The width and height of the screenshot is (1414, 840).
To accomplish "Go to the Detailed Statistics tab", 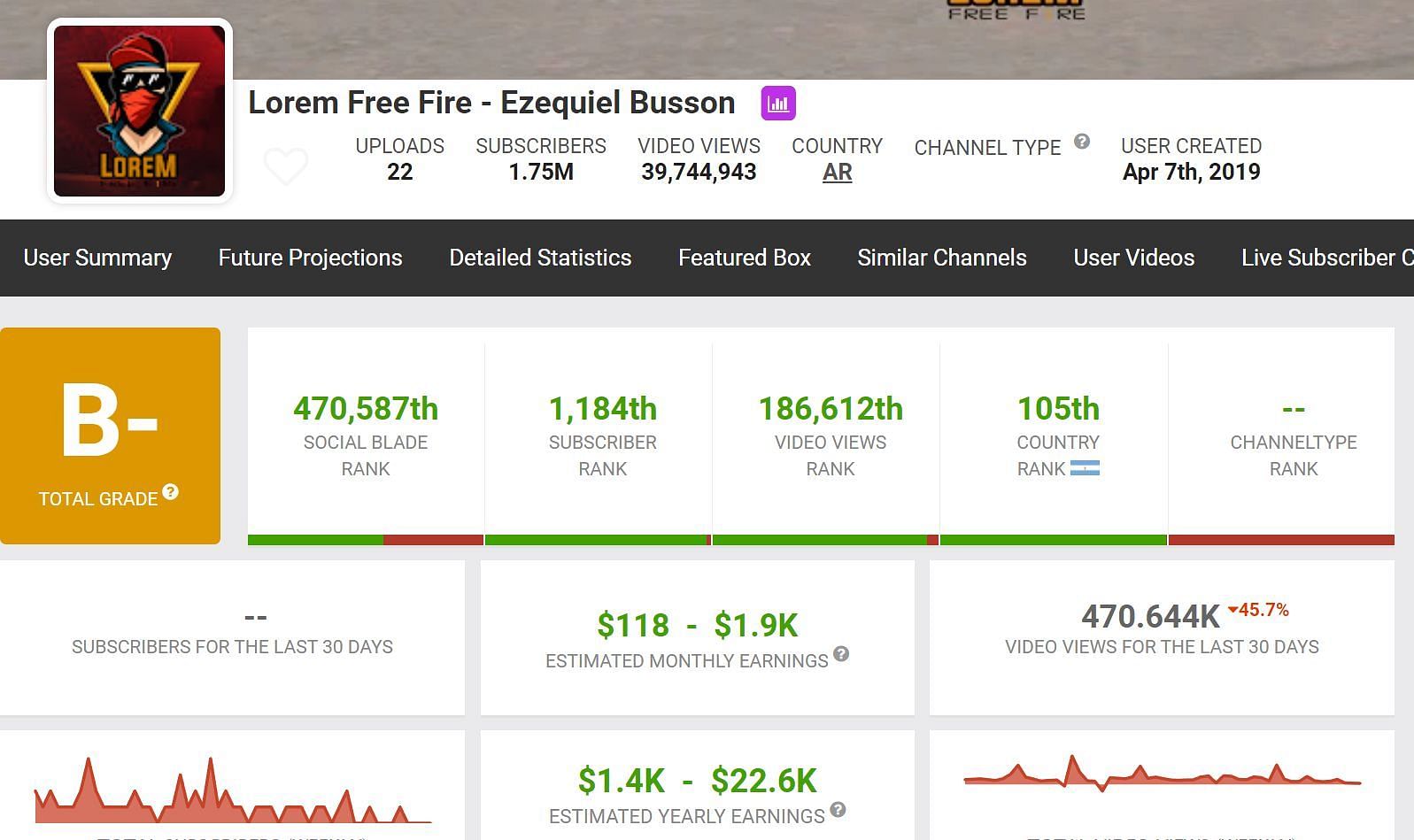I will (540, 258).
